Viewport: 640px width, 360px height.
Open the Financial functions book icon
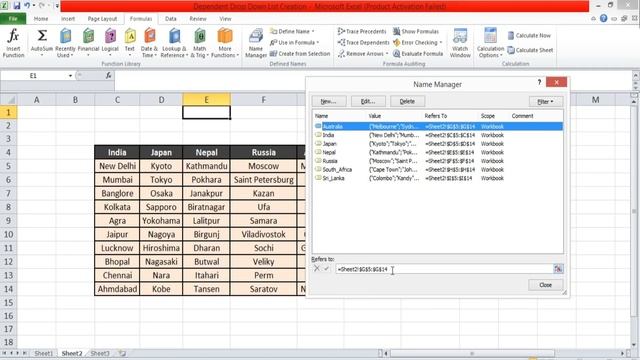click(88, 36)
